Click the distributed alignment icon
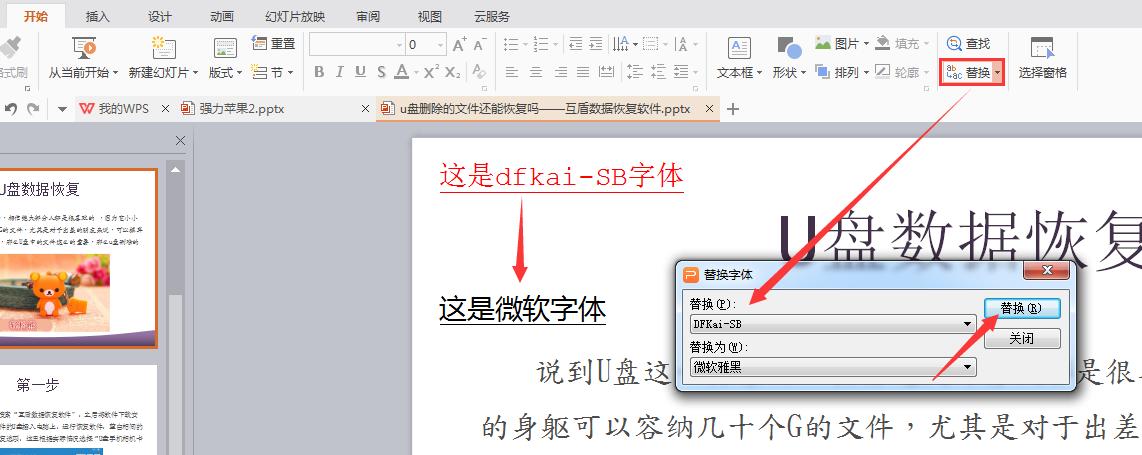 [x=606, y=72]
